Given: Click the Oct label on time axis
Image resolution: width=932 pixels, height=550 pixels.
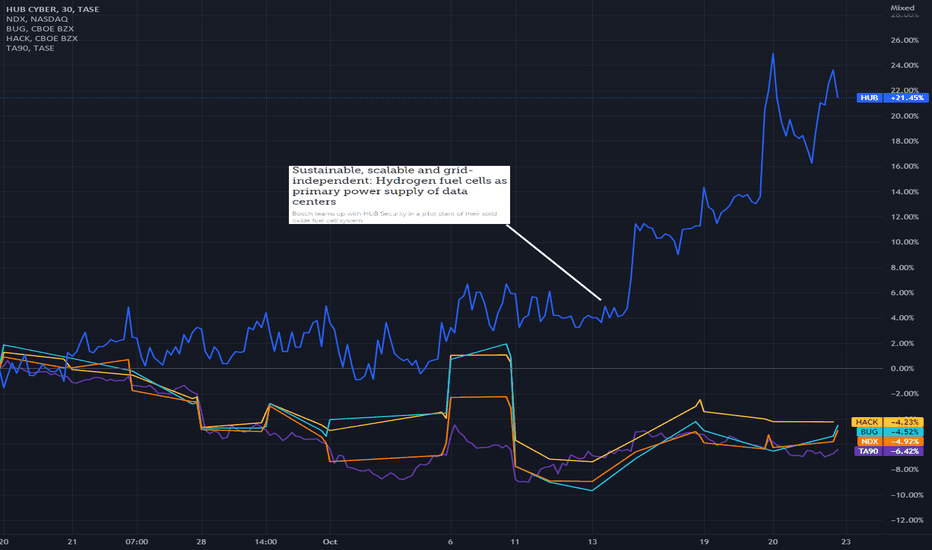Looking at the screenshot, I should pyautogui.click(x=330, y=542).
